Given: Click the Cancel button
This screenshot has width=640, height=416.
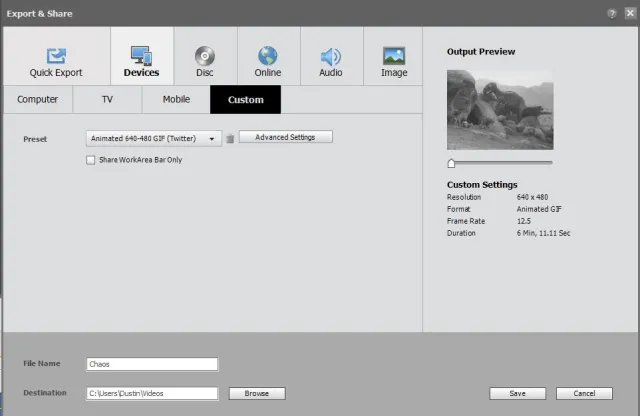Looking at the screenshot, I should (584, 394).
